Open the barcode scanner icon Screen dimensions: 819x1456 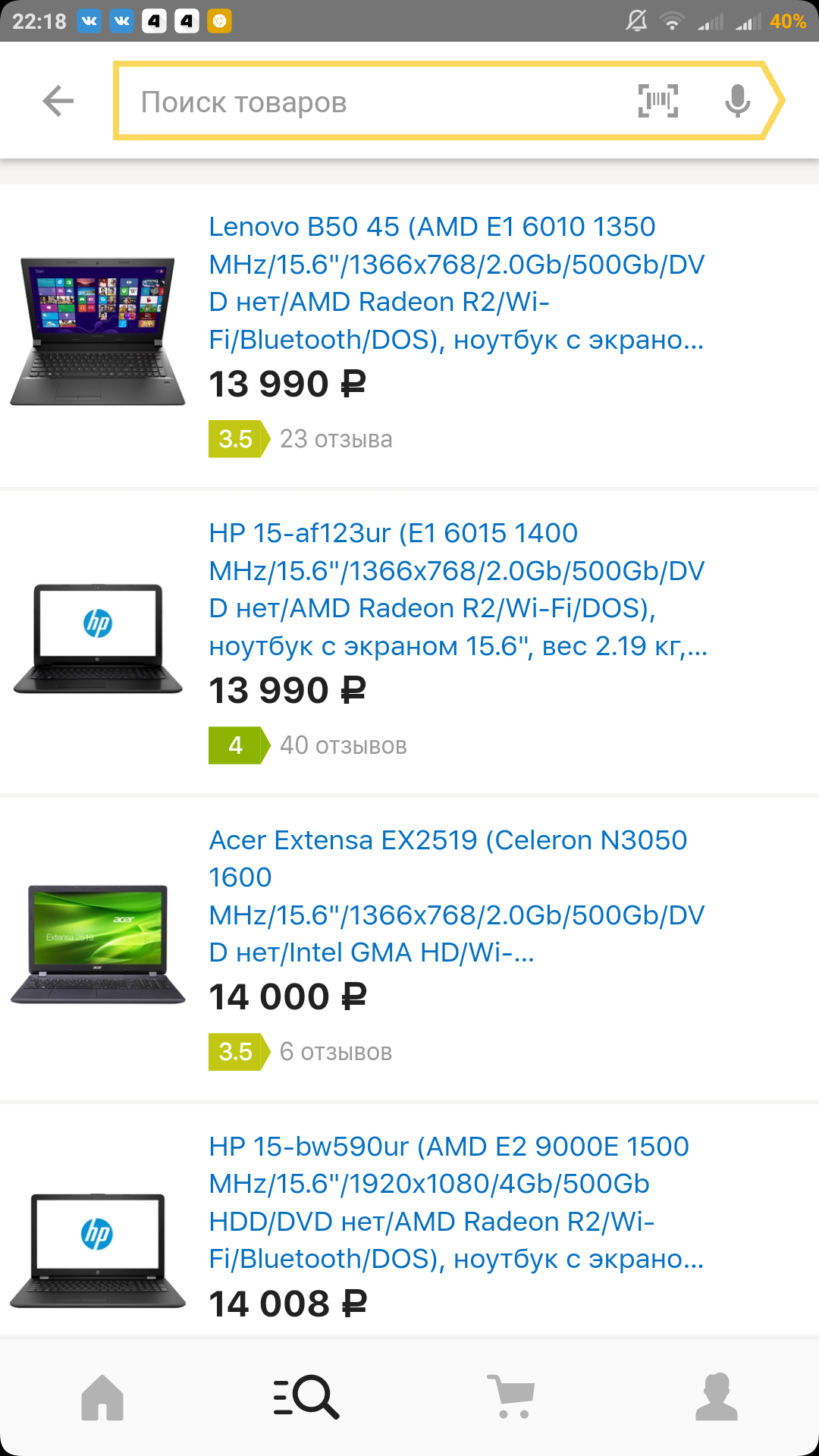point(657,101)
